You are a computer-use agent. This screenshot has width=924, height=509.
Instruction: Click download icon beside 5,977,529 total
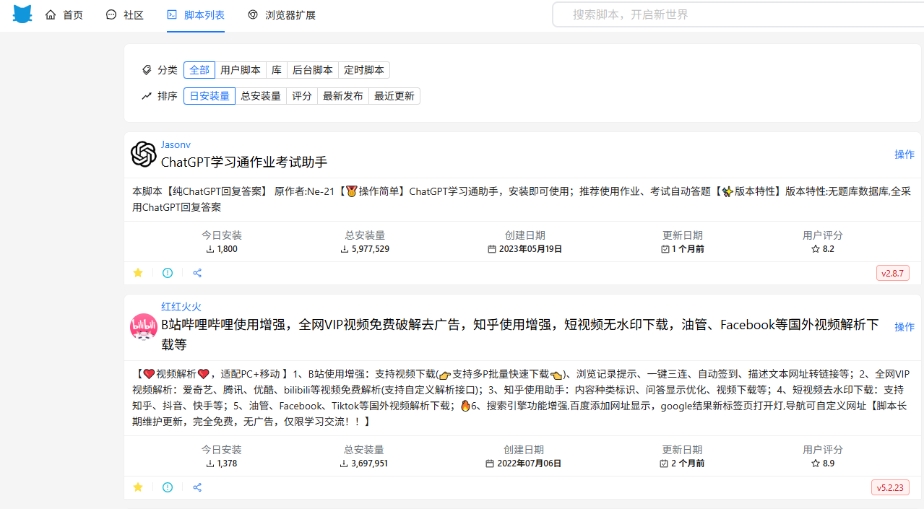(345, 249)
